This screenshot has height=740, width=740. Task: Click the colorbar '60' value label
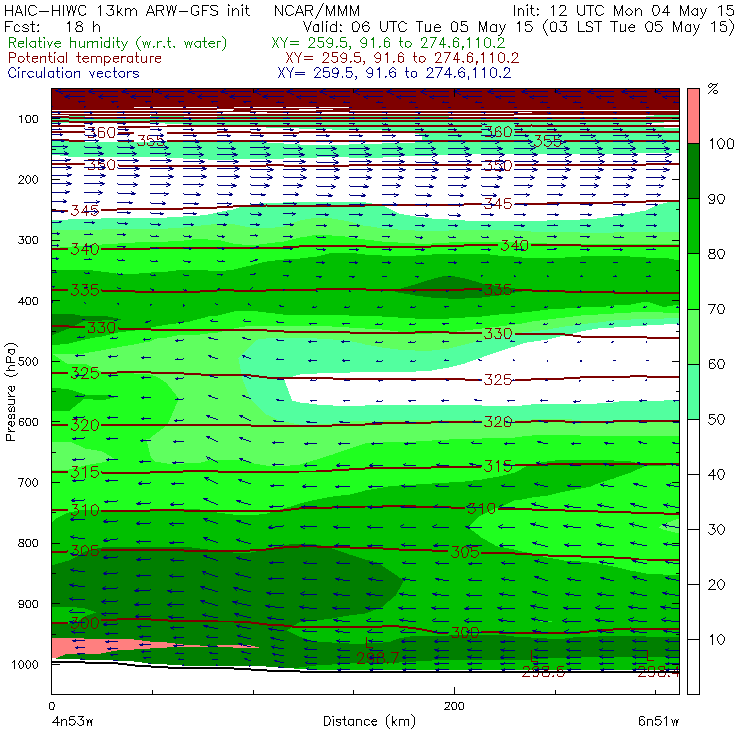716,364
